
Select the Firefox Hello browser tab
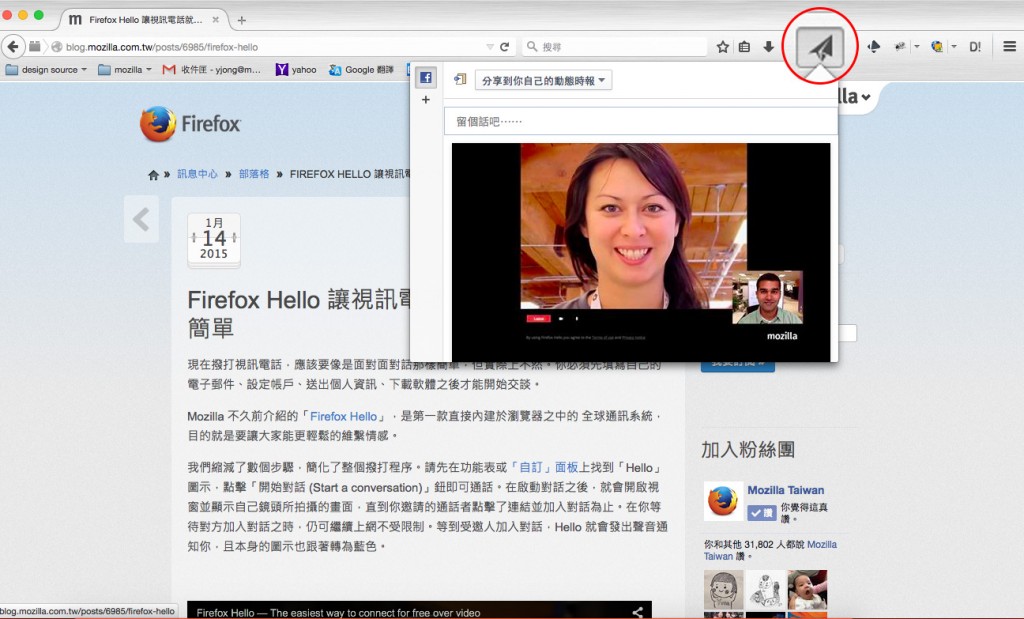(x=144, y=20)
